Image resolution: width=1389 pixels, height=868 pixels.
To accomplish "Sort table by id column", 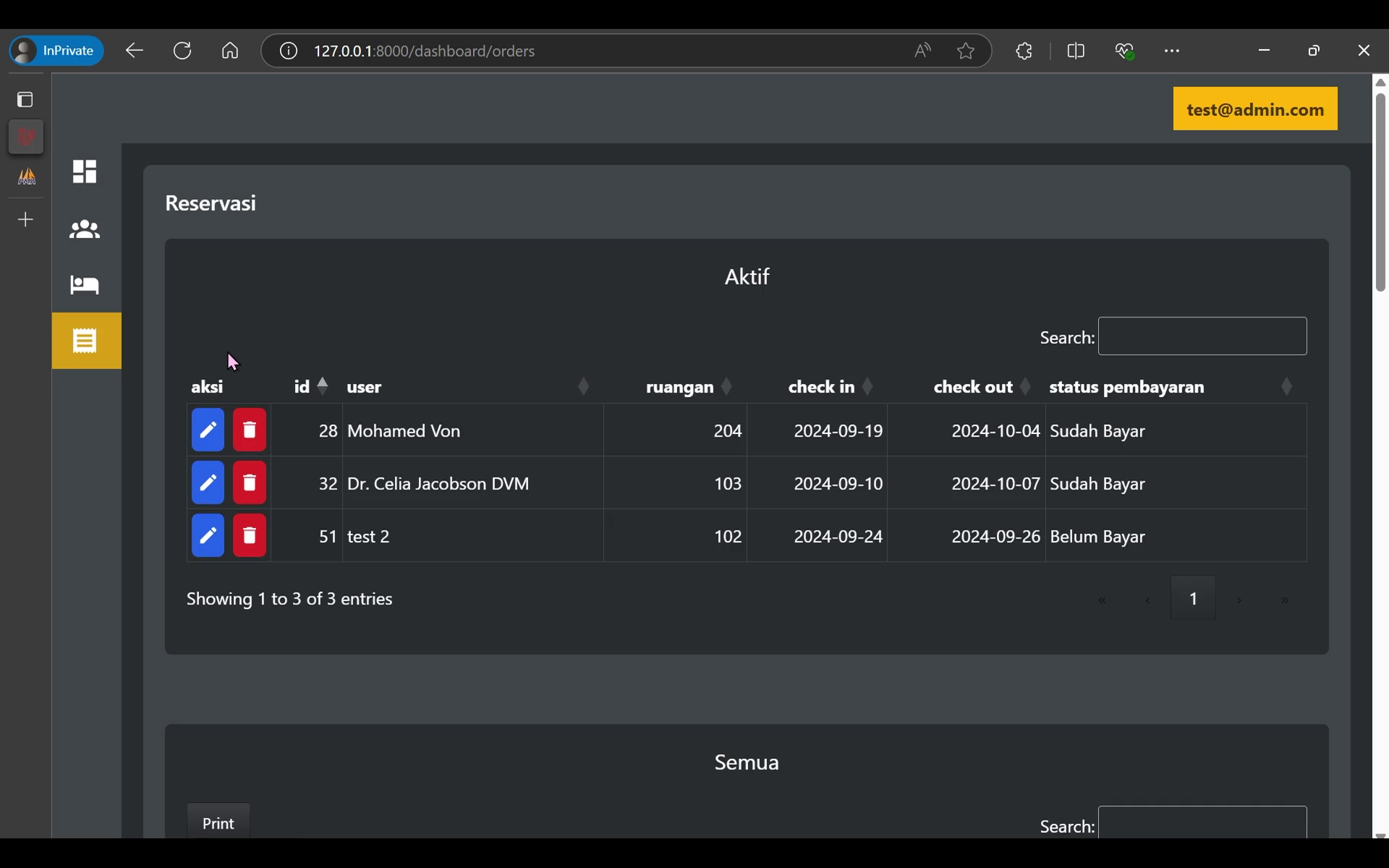I will coord(311,386).
